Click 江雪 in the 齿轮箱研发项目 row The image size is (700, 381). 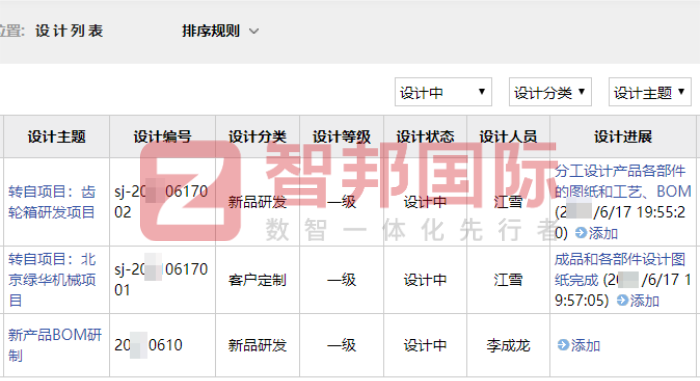pos(508,202)
